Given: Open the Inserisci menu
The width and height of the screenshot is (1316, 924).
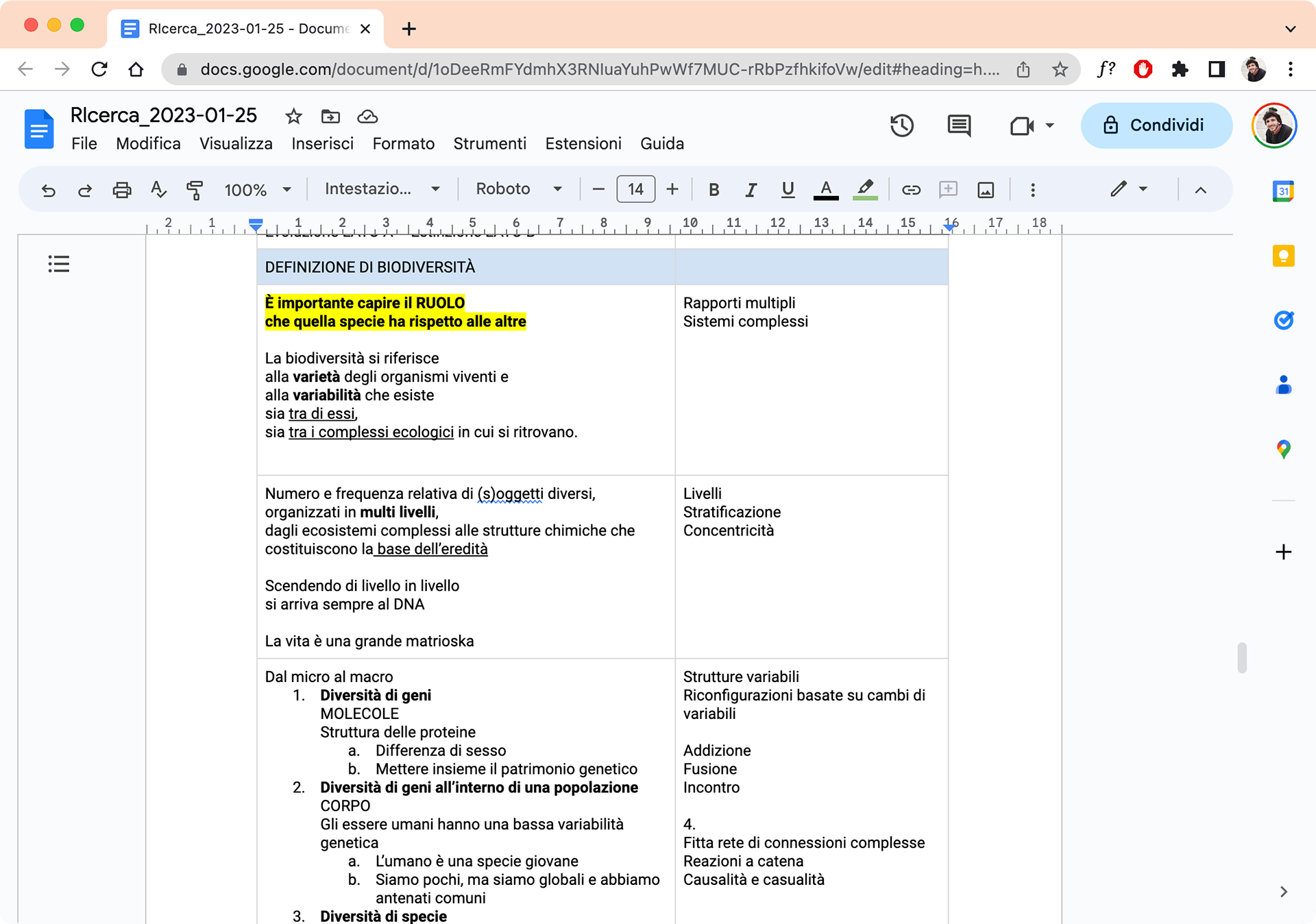Looking at the screenshot, I should 322,143.
